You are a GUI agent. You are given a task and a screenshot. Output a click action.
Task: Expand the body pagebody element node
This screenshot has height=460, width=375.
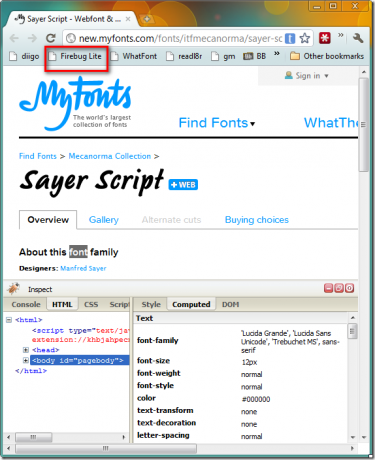26,360
